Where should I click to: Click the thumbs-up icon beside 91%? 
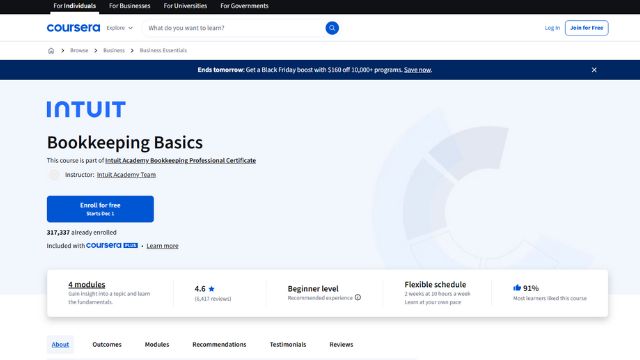pos(517,288)
